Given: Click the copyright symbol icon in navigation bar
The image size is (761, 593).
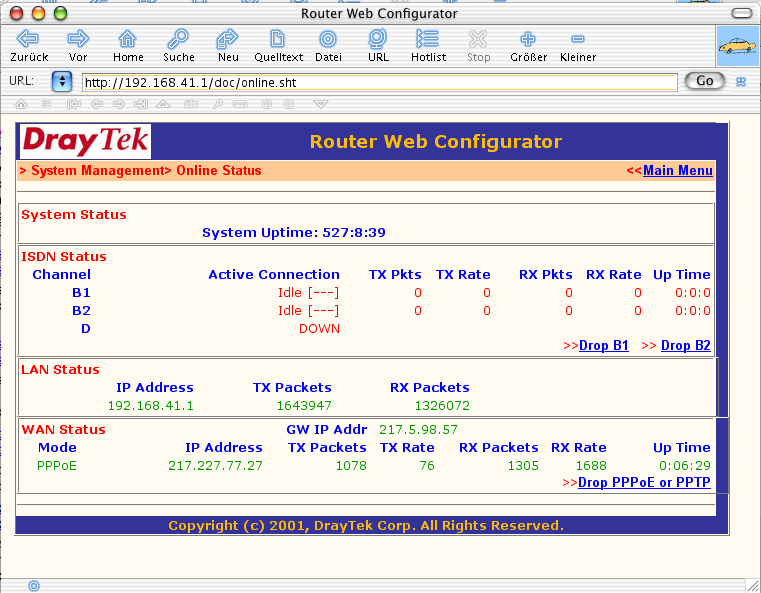Looking at the screenshot, I should (x=266, y=103).
